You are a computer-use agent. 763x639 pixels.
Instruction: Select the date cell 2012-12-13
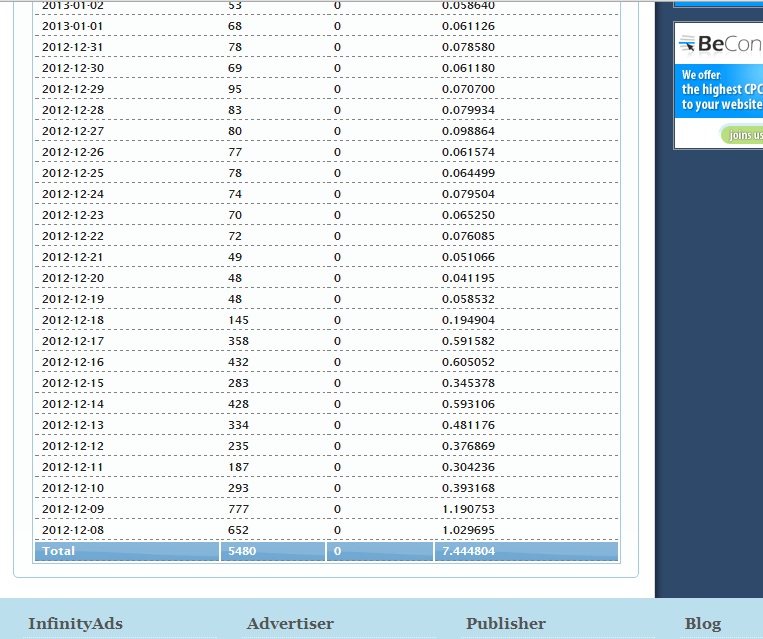[73, 425]
